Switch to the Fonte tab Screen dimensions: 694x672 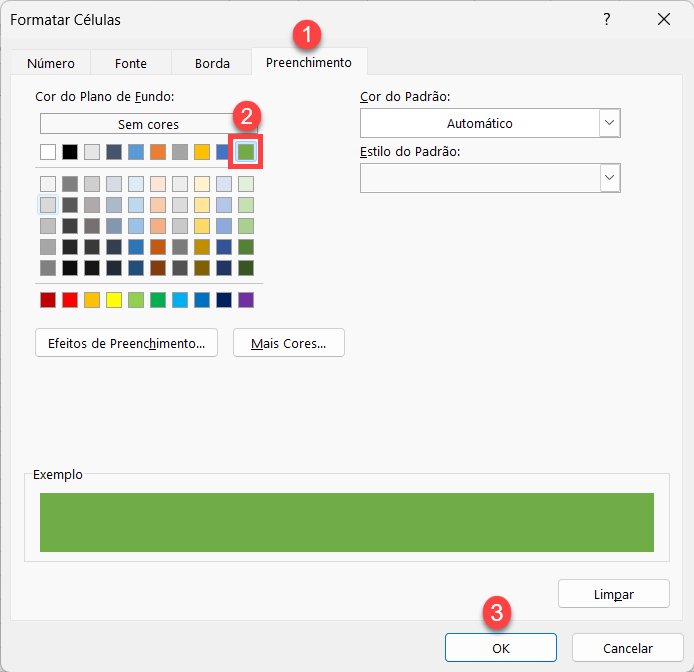pyautogui.click(x=131, y=63)
